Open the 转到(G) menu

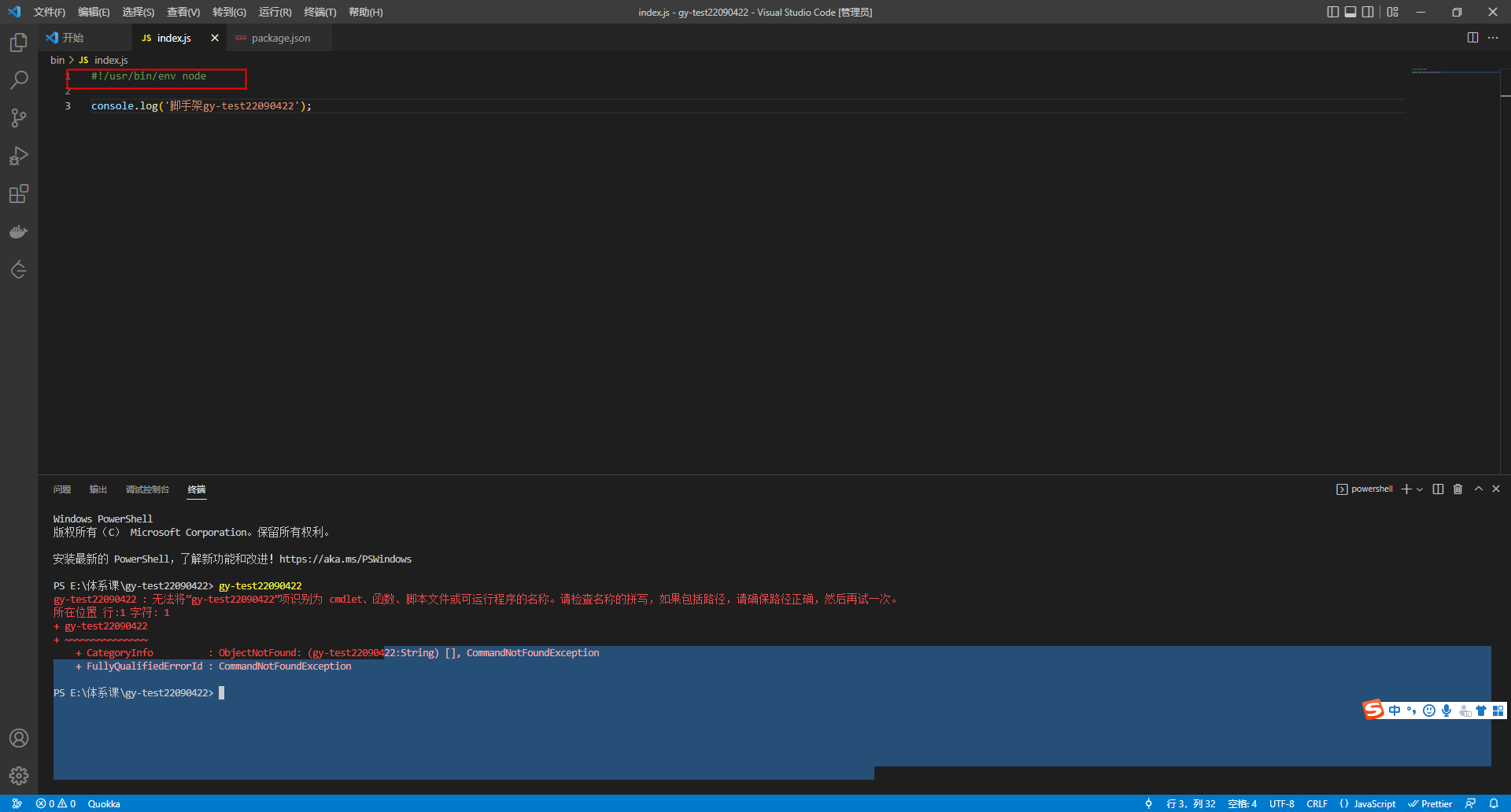click(x=229, y=12)
